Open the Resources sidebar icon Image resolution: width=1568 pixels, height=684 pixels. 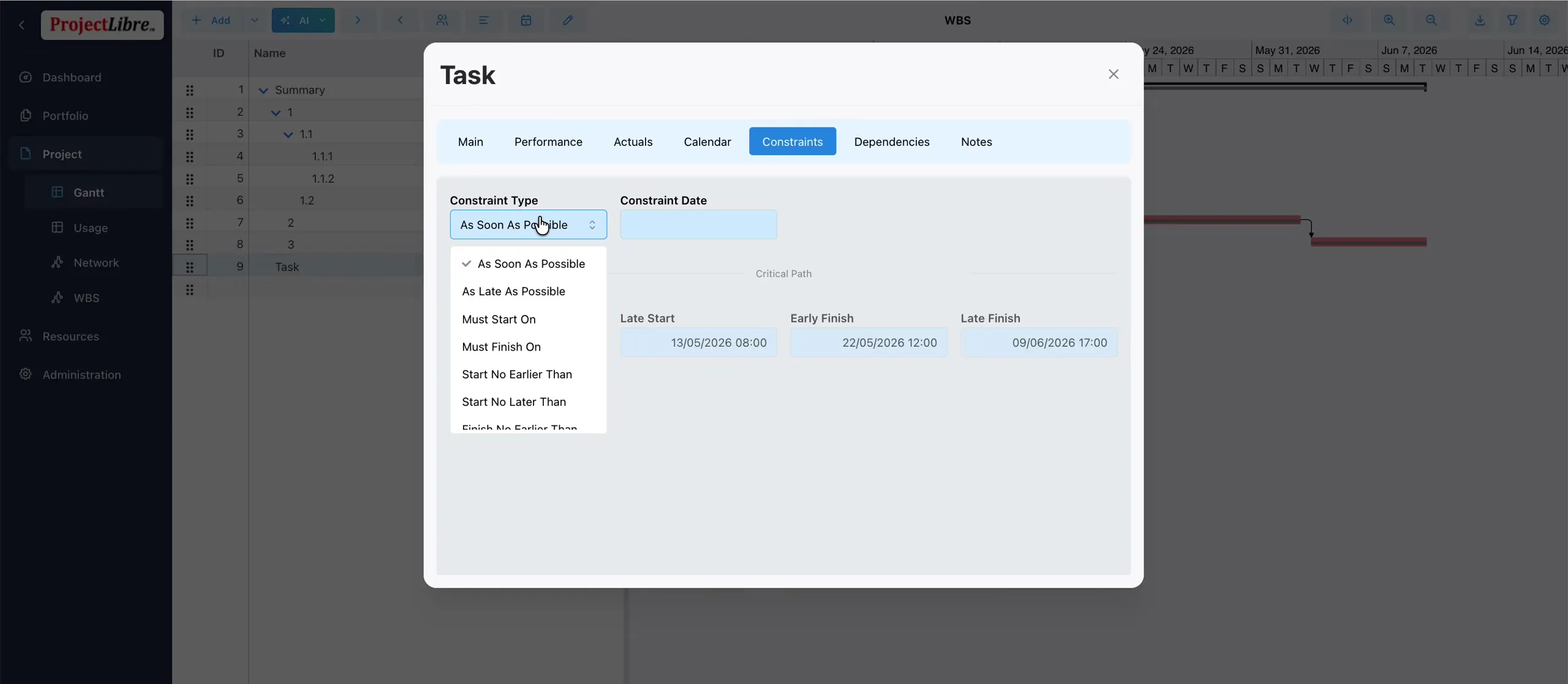pyautogui.click(x=25, y=336)
